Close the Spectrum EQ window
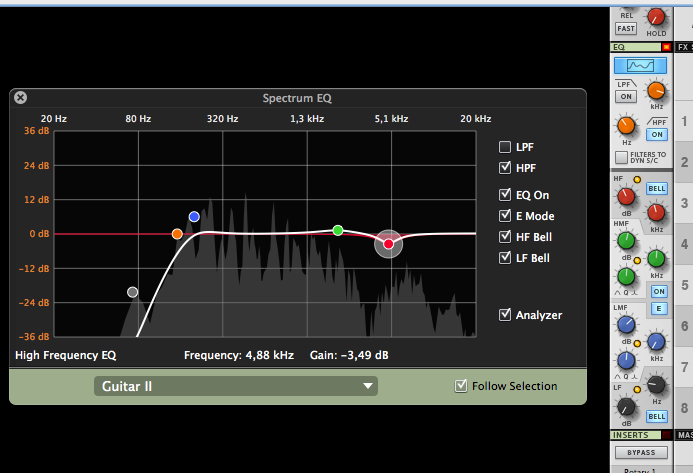This screenshot has height=473, width=693. coord(20,97)
